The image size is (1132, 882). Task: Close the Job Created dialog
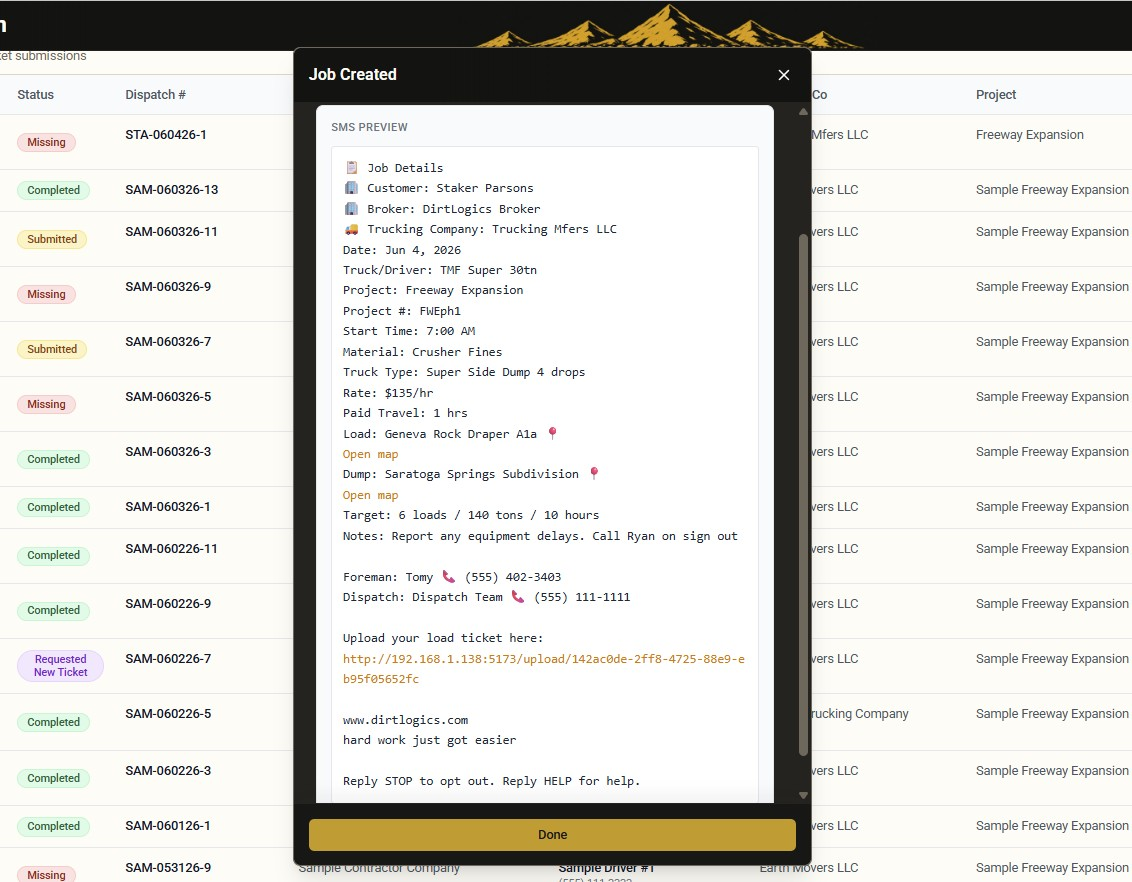coord(783,75)
